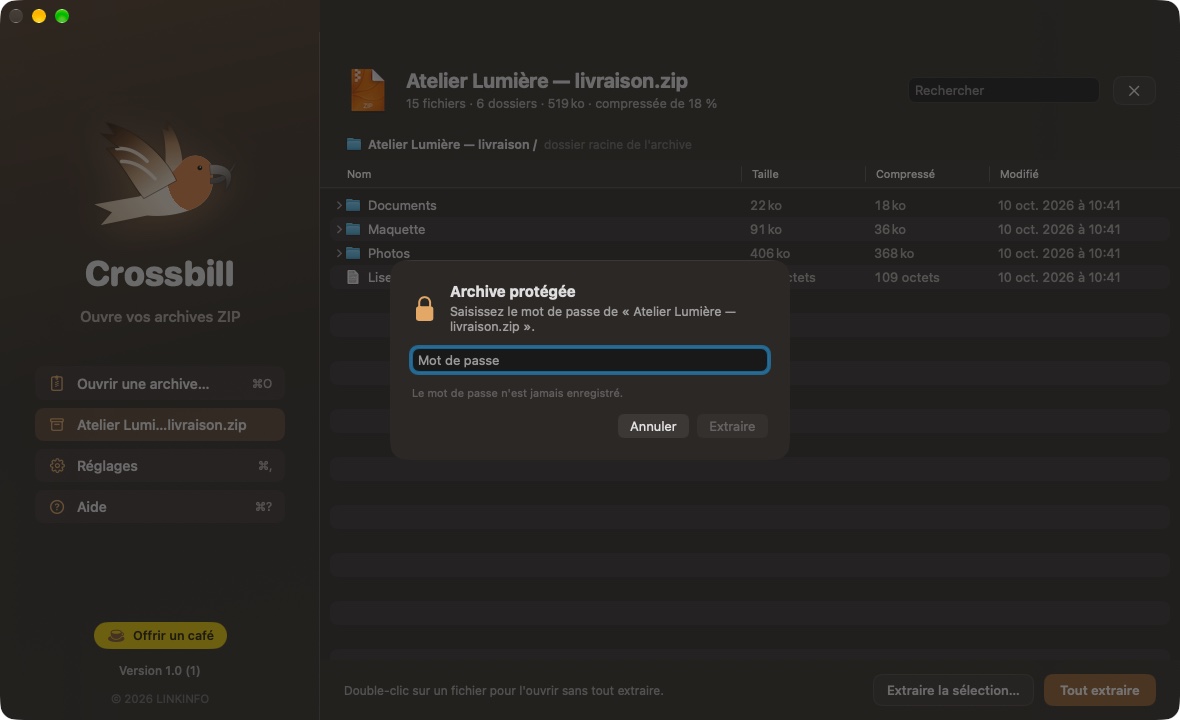1180x720 pixels.
Task: Click the archive icon beside Ouvrir une archive
Action: pos(56,384)
